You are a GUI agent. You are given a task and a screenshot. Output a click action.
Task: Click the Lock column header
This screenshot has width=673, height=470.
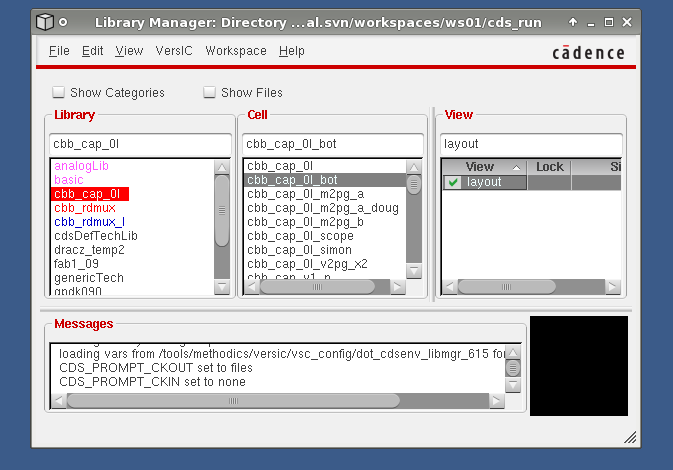(549, 167)
